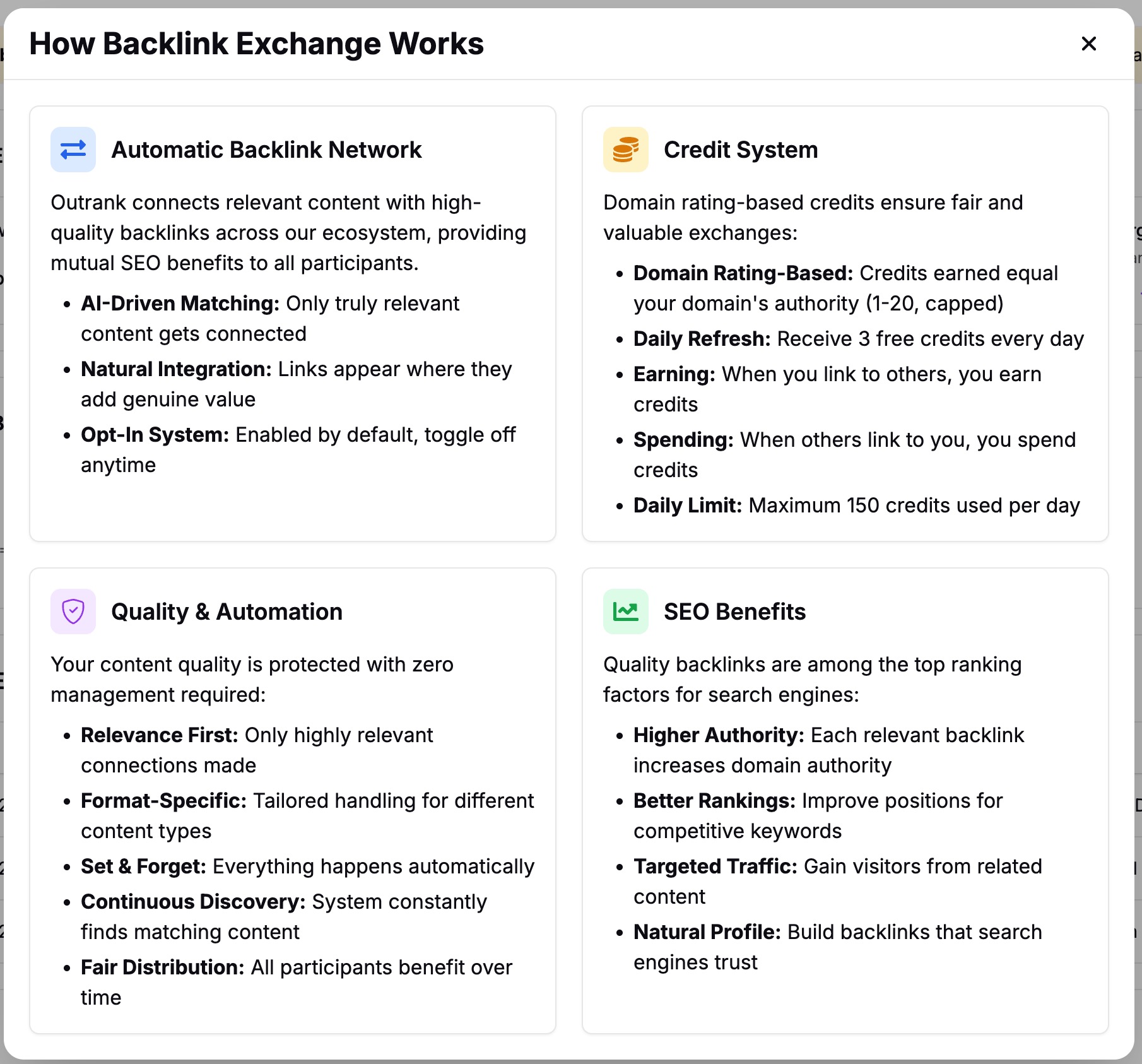Screen dimensions: 1142x1064
Task: Click the Daily Refresh bullet label
Action: [x=702, y=339]
